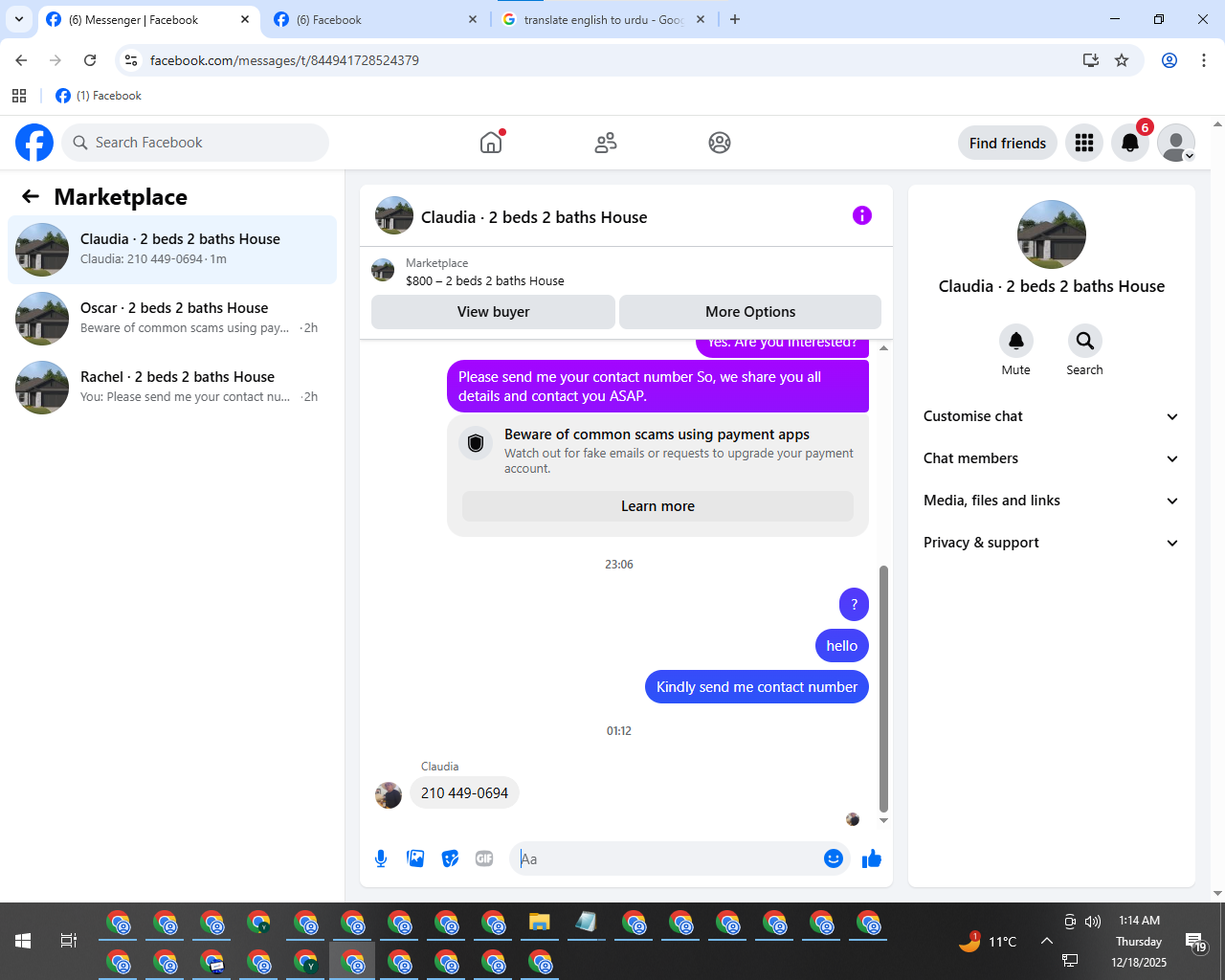Click Claudia's large listing photo

1052,234
